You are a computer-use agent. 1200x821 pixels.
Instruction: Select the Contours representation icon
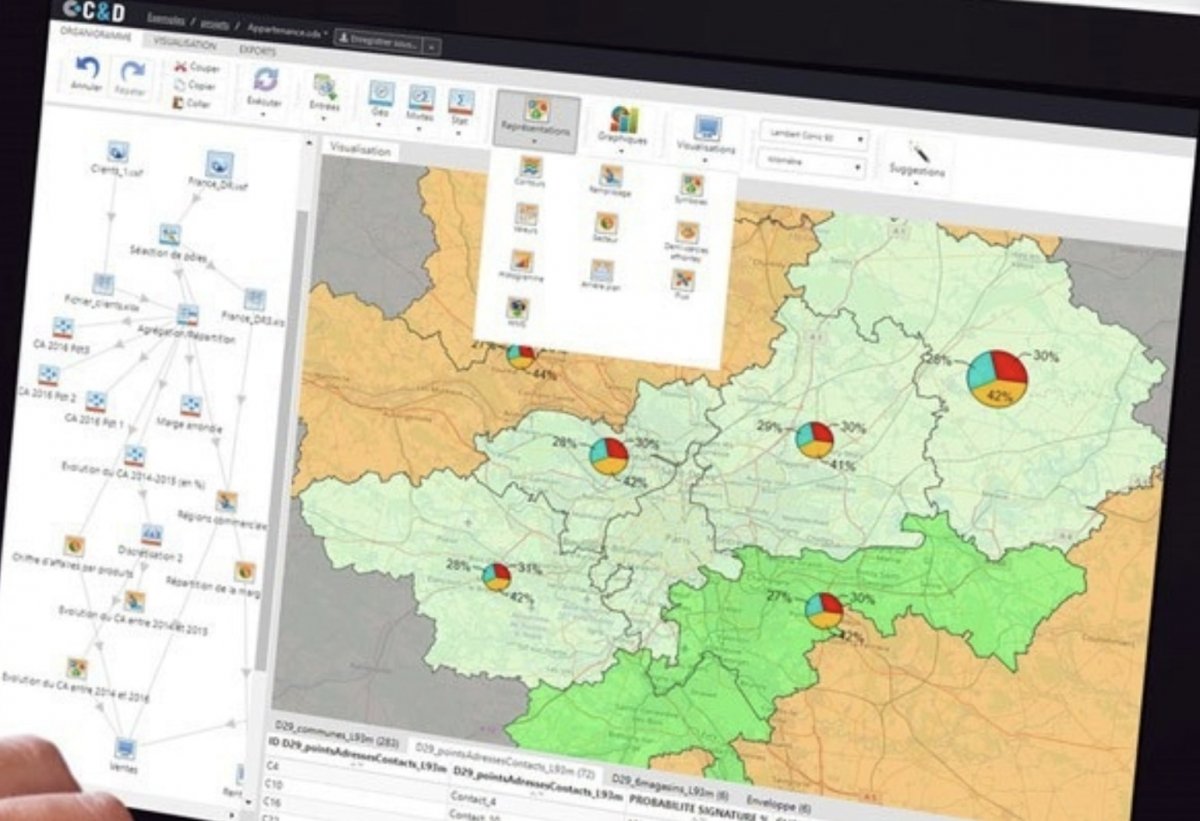pyautogui.click(x=530, y=167)
